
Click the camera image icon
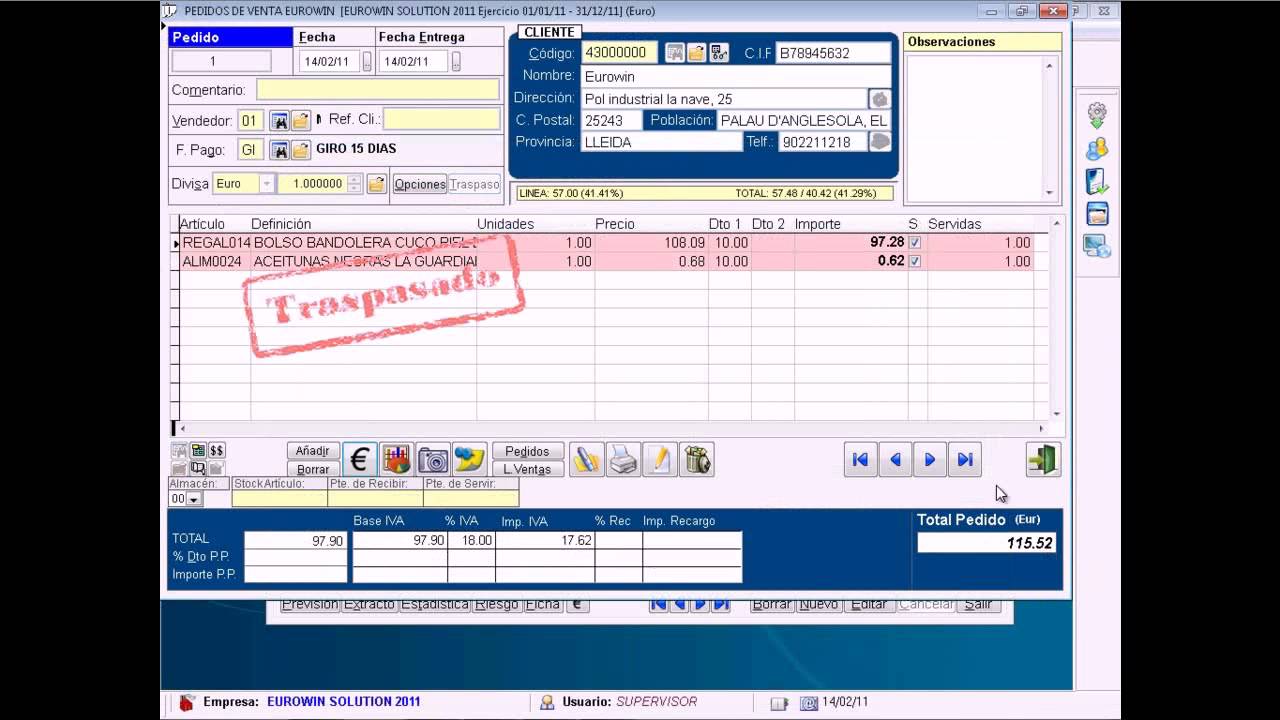coord(433,459)
